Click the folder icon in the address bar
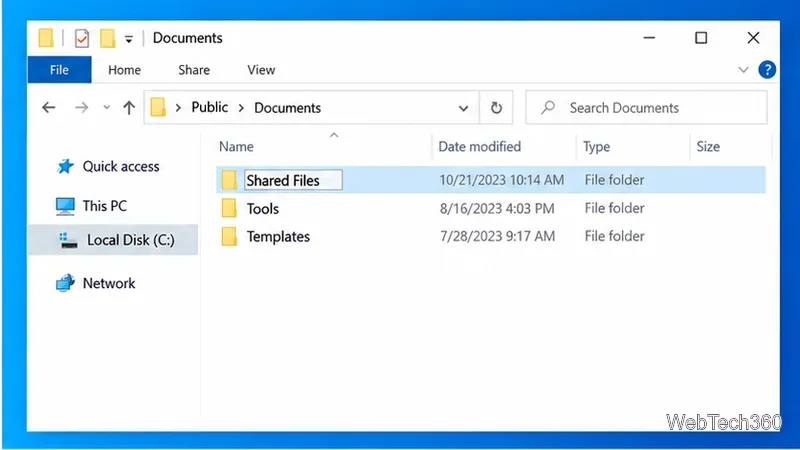800x450 pixels. pos(158,107)
